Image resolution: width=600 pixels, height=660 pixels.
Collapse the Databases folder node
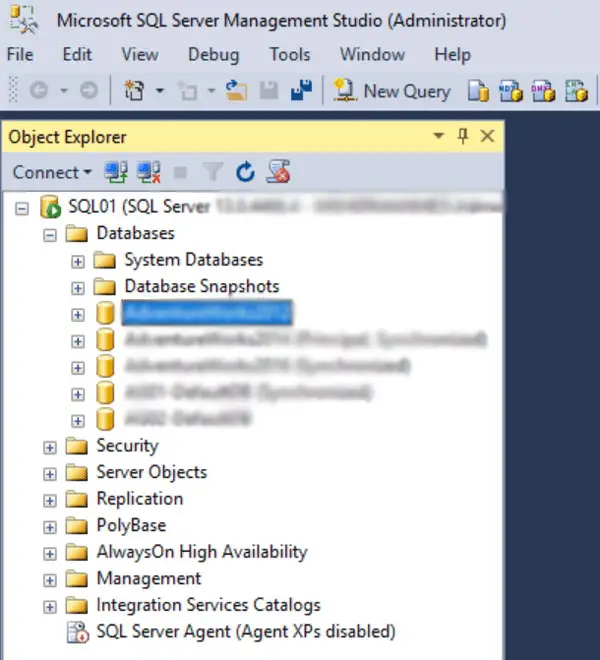(x=50, y=234)
